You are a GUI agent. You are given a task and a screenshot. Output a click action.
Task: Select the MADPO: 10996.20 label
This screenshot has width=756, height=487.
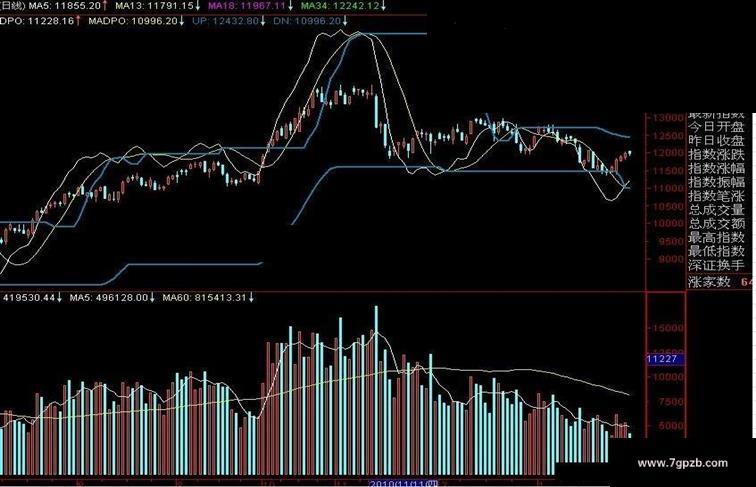[133, 21]
